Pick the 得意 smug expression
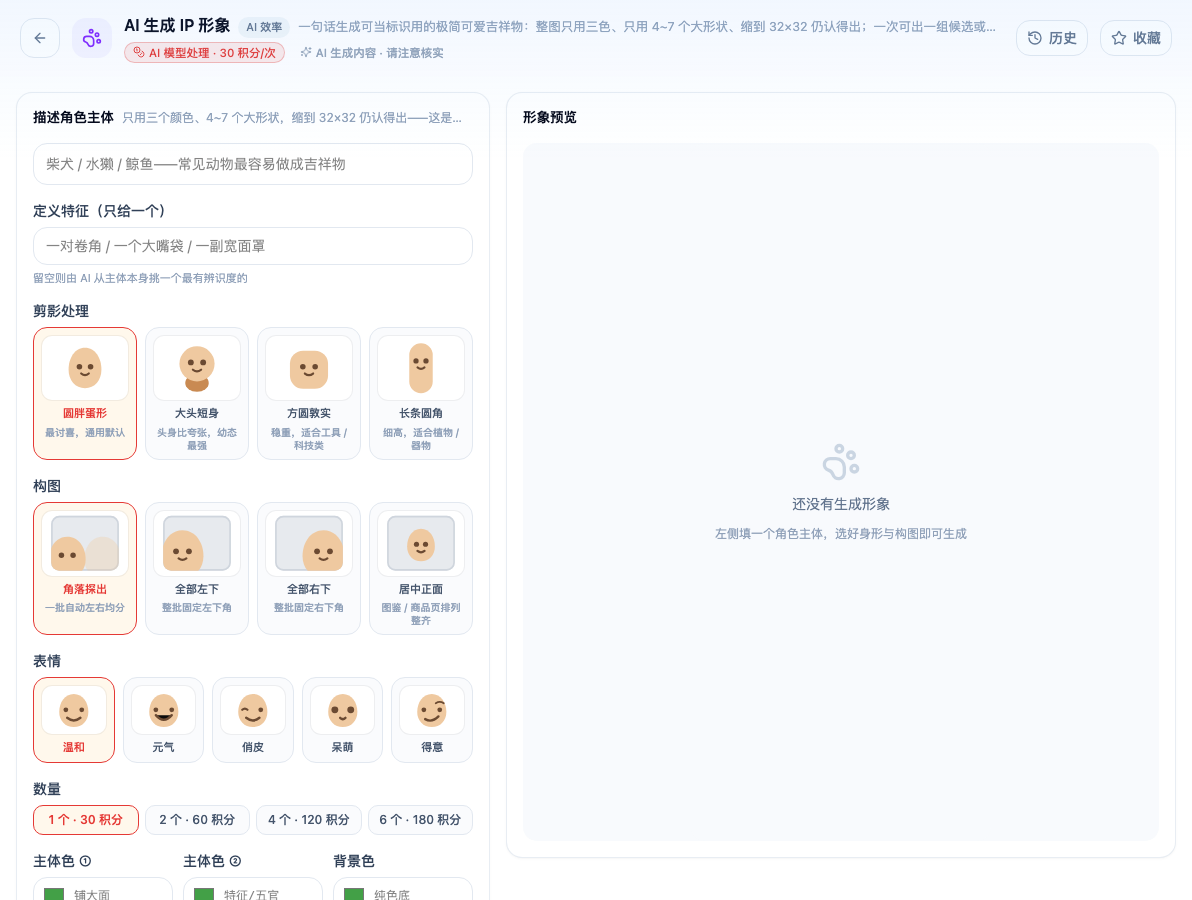 point(432,719)
